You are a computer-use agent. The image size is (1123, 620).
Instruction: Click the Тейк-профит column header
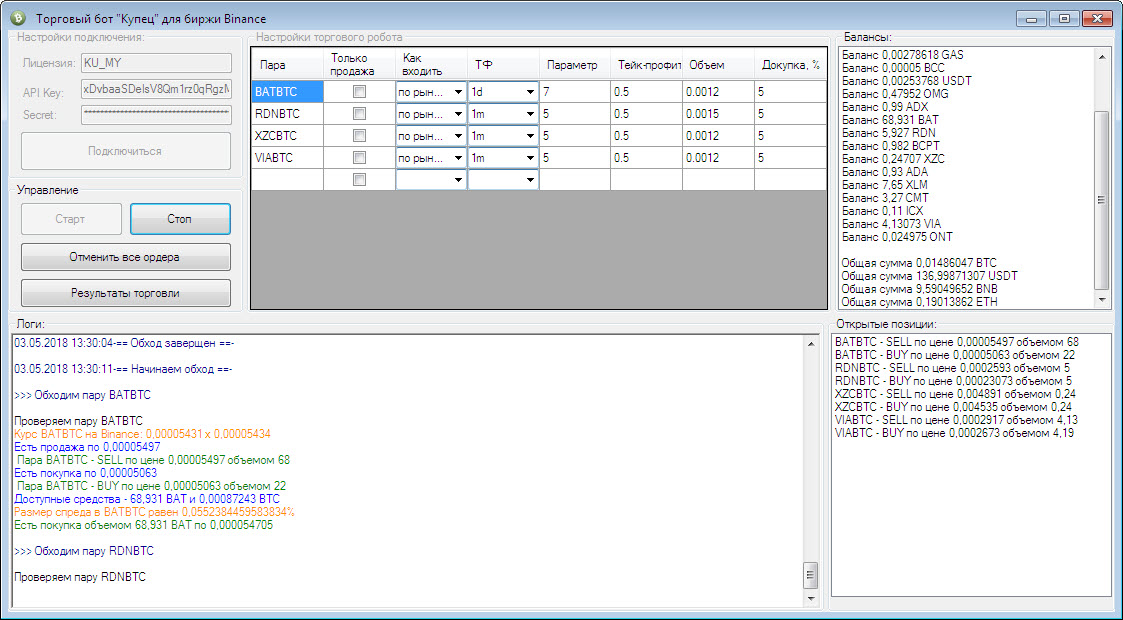tap(645, 65)
